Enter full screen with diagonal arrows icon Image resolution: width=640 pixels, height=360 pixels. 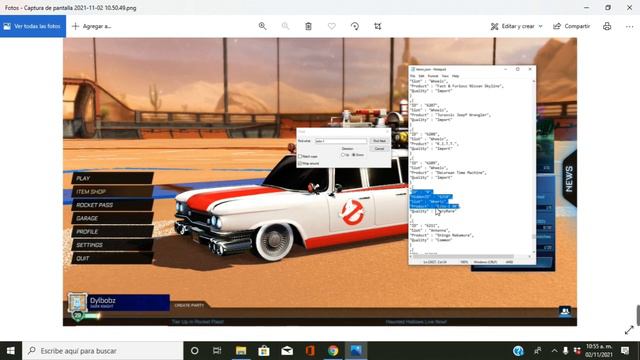coord(629,330)
